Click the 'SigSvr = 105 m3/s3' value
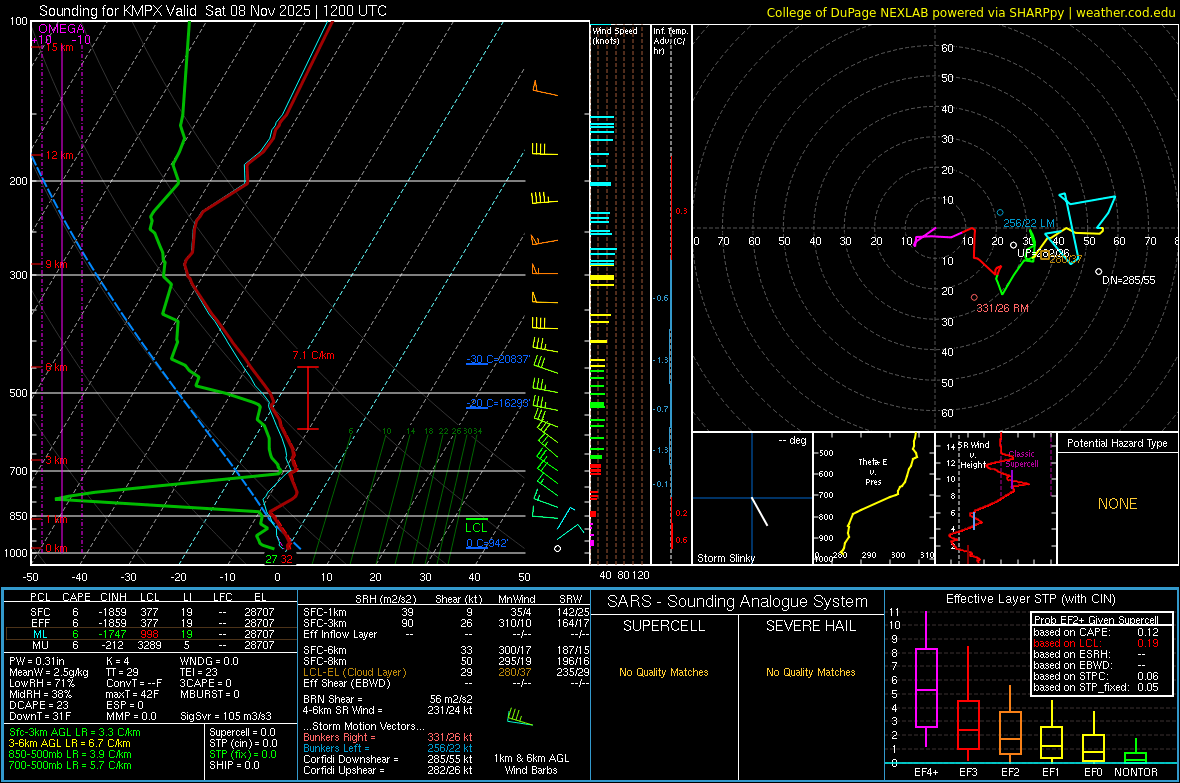 coord(226,716)
